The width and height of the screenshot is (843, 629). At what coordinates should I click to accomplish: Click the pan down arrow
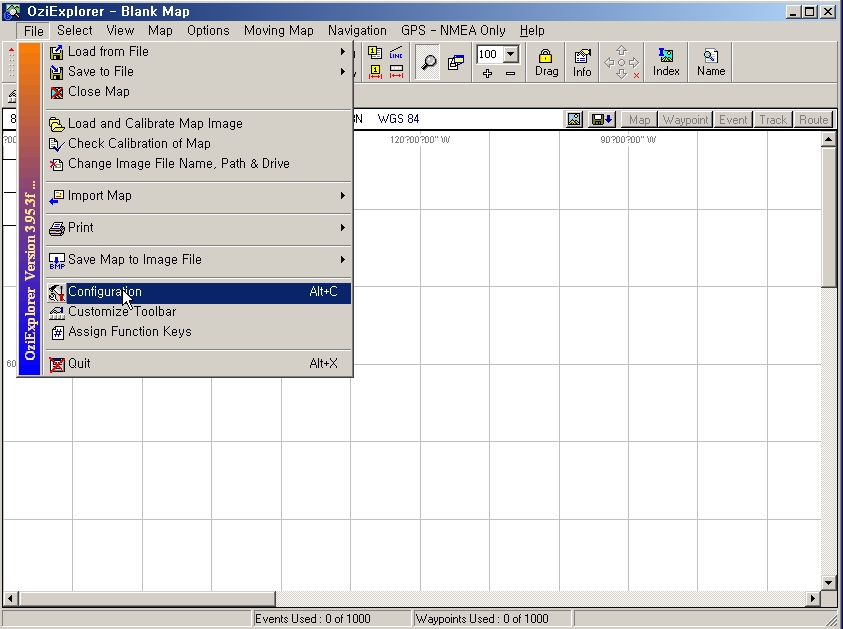pyautogui.click(x=621, y=75)
